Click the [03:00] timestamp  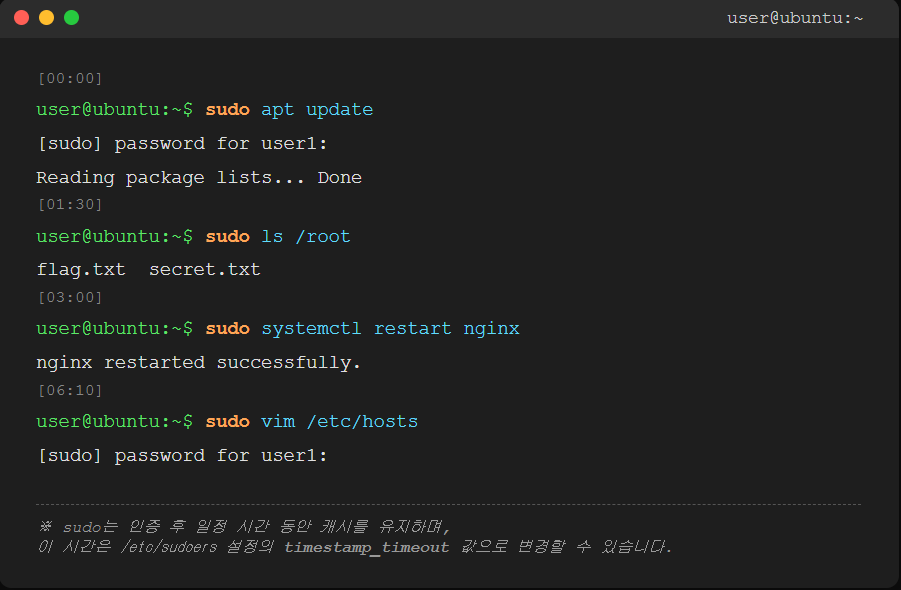[70, 298]
